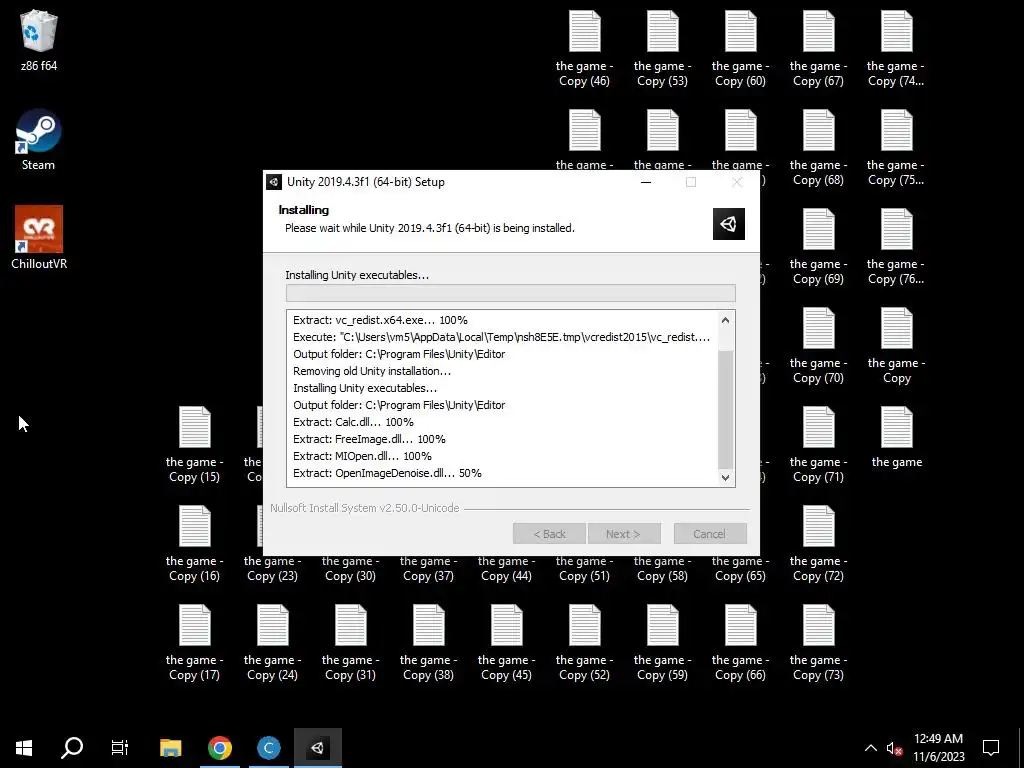Click the install log scroll up arrow
Screen dimensions: 1024x768
(x=725, y=320)
